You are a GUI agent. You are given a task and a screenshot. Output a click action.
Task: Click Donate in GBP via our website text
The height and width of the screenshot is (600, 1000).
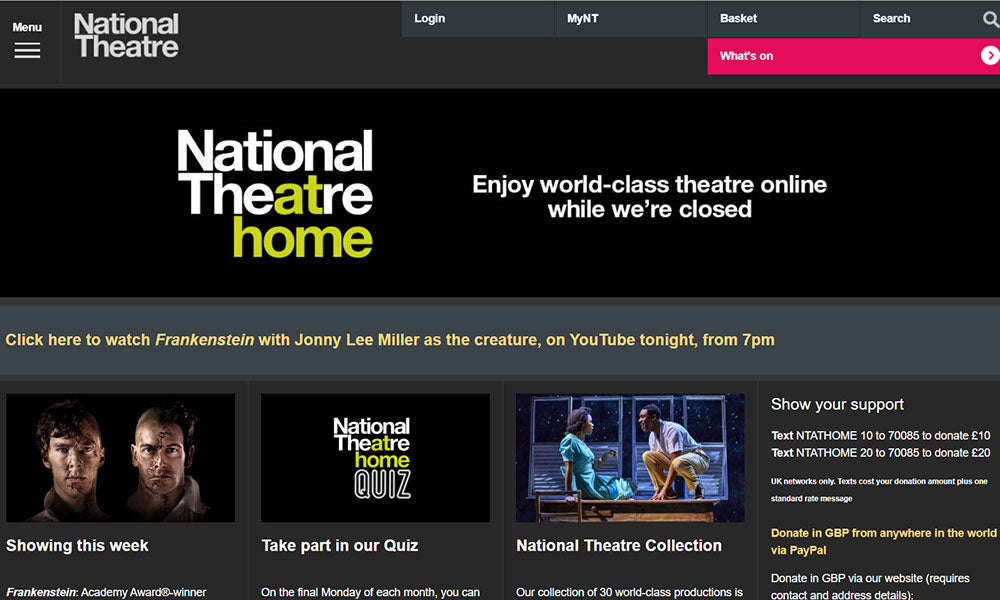tap(870, 587)
